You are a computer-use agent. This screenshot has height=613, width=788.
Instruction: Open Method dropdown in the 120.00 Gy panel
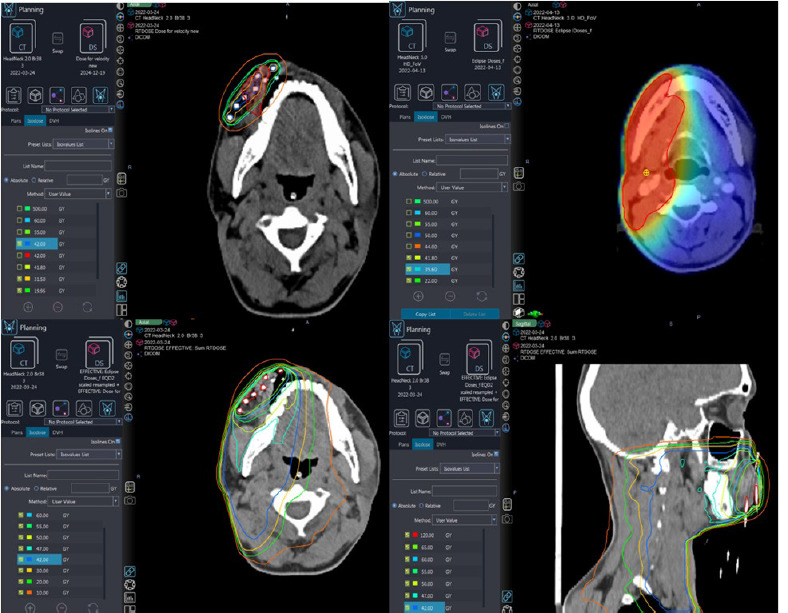coord(464,520)
